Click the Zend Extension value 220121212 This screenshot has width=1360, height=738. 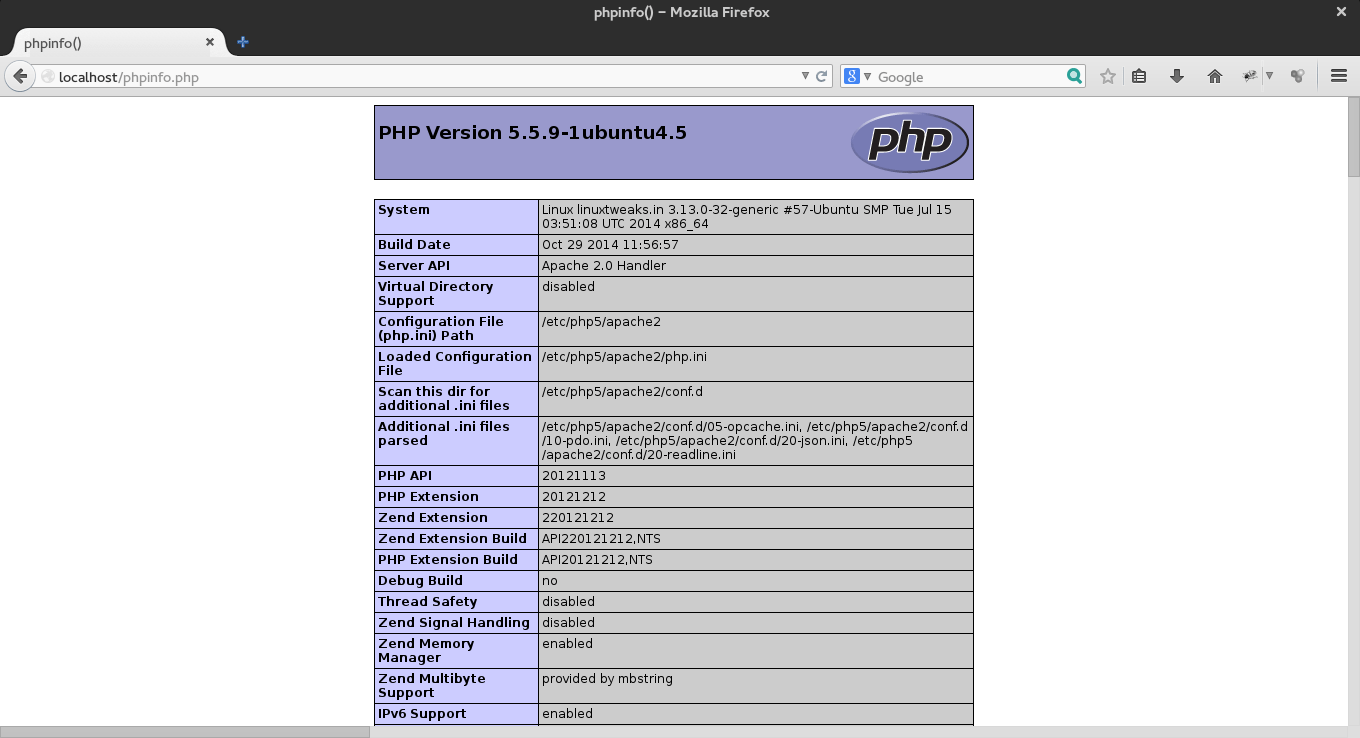pyautogui.click(x=578, y=518)
